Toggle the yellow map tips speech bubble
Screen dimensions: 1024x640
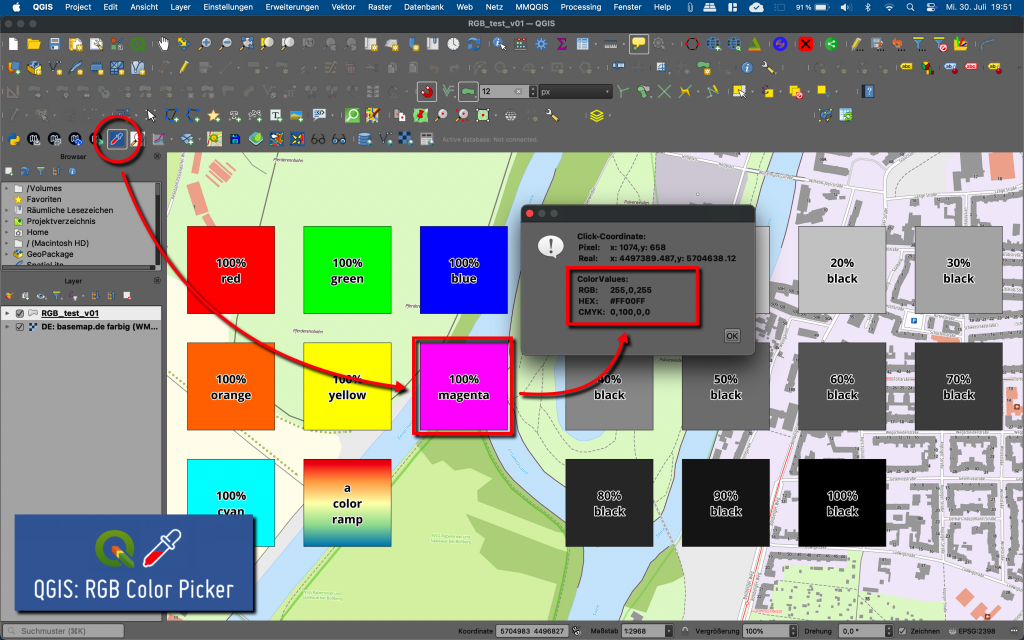[x=639, y=44]
